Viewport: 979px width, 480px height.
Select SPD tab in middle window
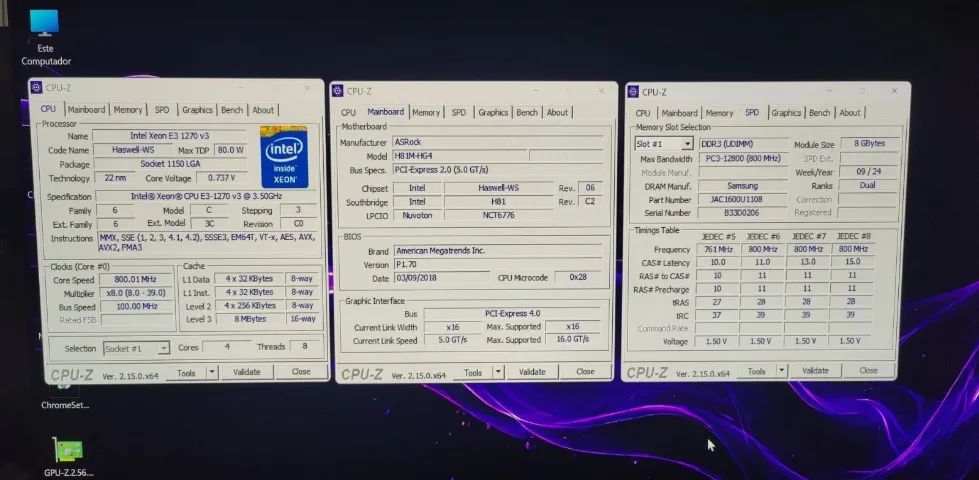(459, 112)
